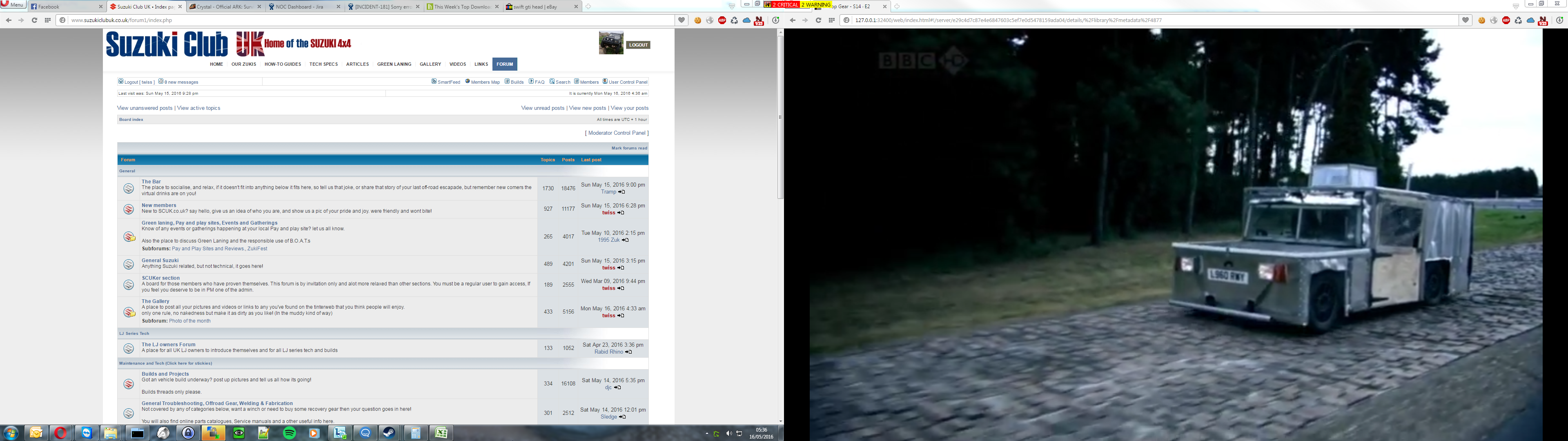
Task: Open the ZukiFest subforum link
Action: point(258,249)
